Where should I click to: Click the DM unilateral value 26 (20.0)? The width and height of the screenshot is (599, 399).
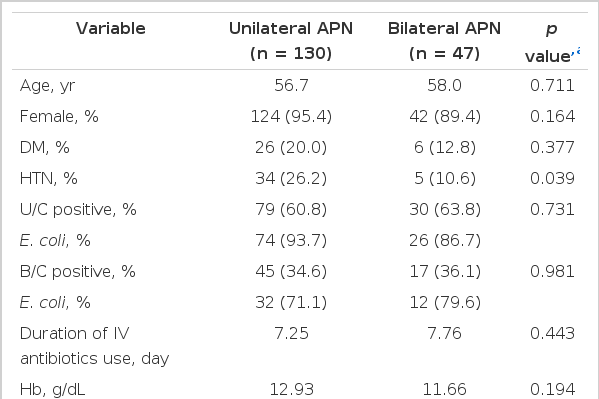click(x=291, y=148)
